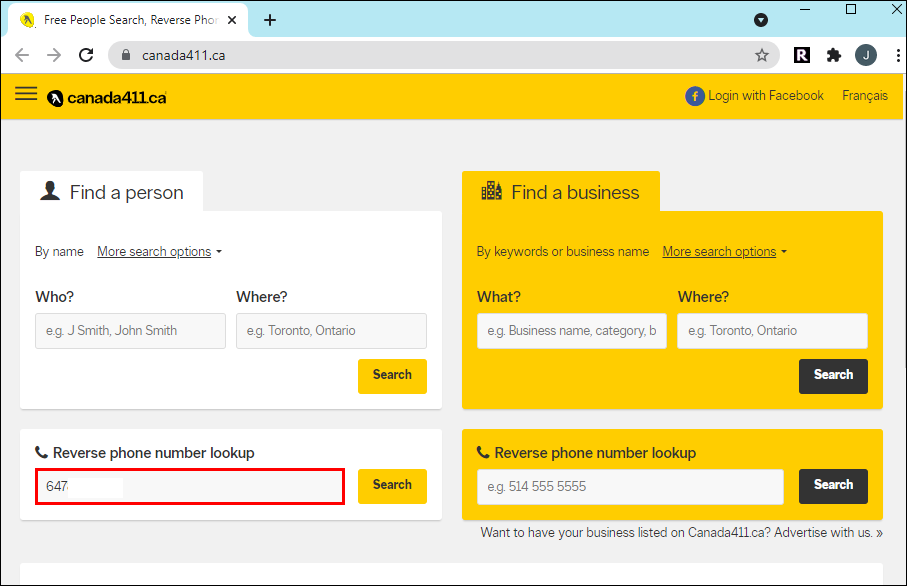Open the Extensions puzzle icon
Image resolution: width=907 pixels, height=586 pixels.
(x=834, y=55)
